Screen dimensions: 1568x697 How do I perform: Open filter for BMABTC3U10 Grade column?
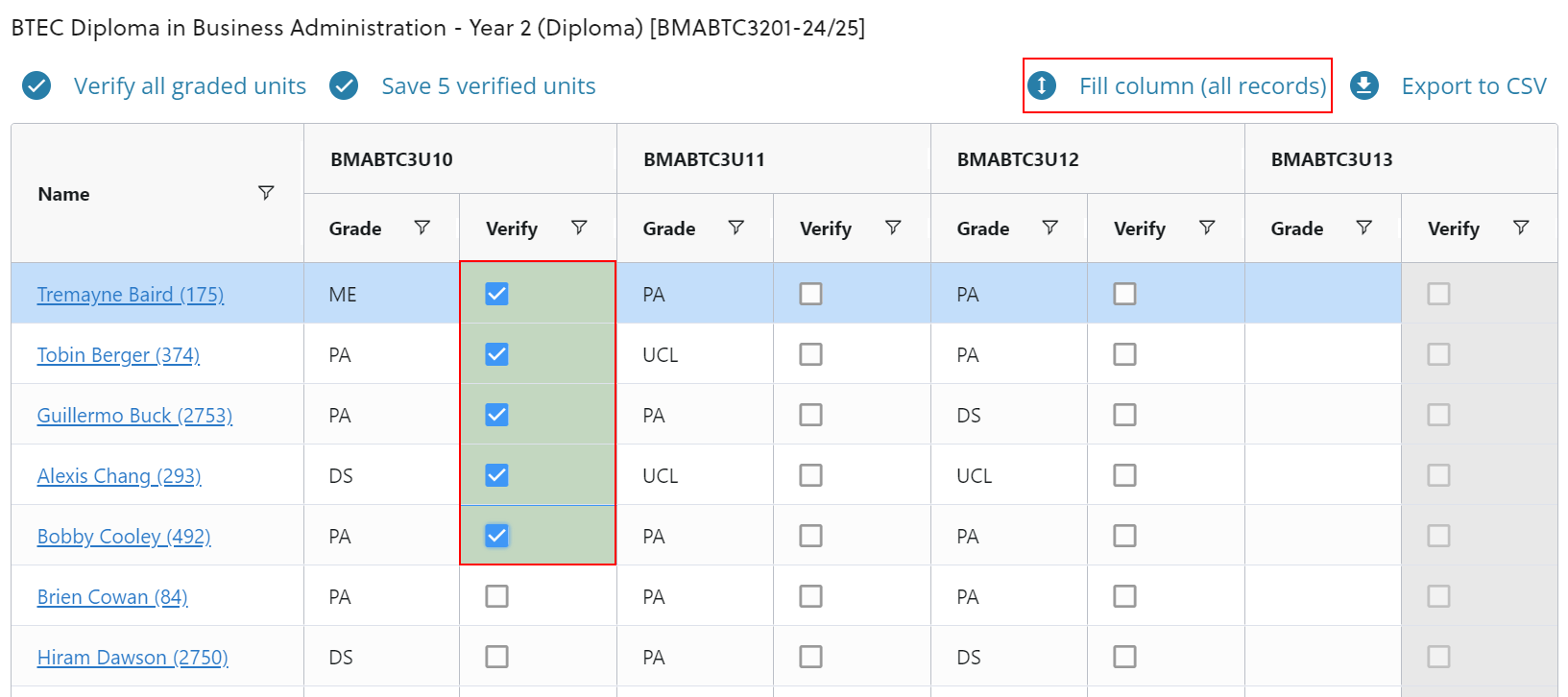[x=422, y=228]
